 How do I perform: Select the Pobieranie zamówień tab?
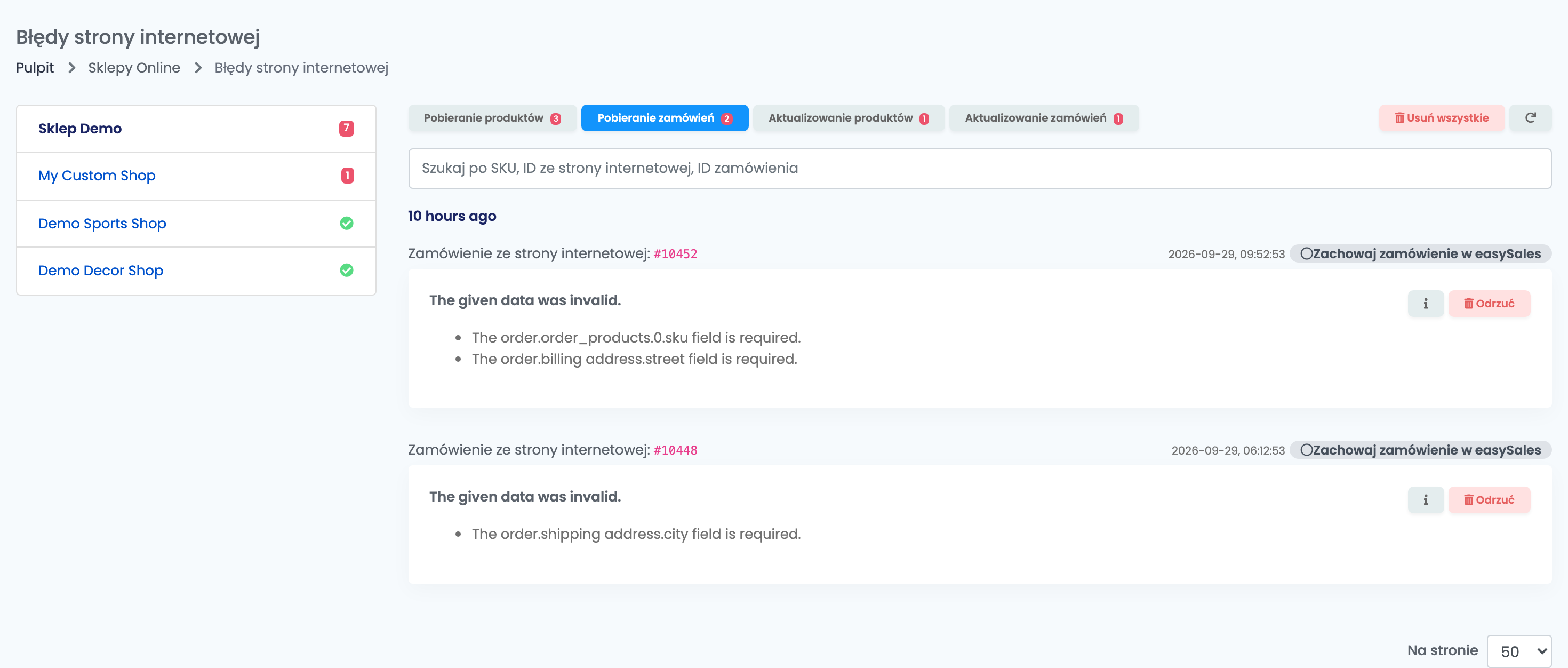[665, 117]
